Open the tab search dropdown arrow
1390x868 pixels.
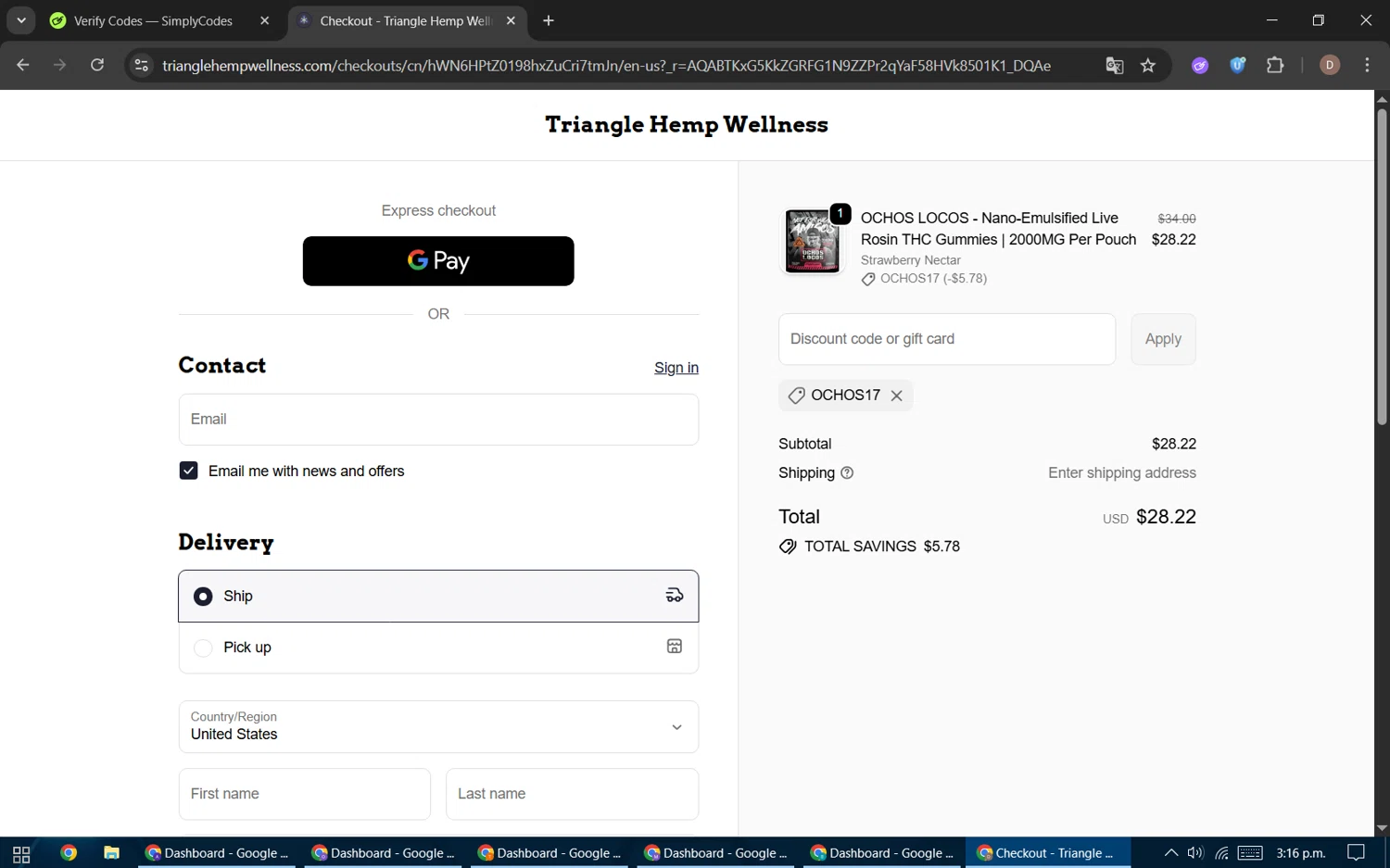(20, 20)
